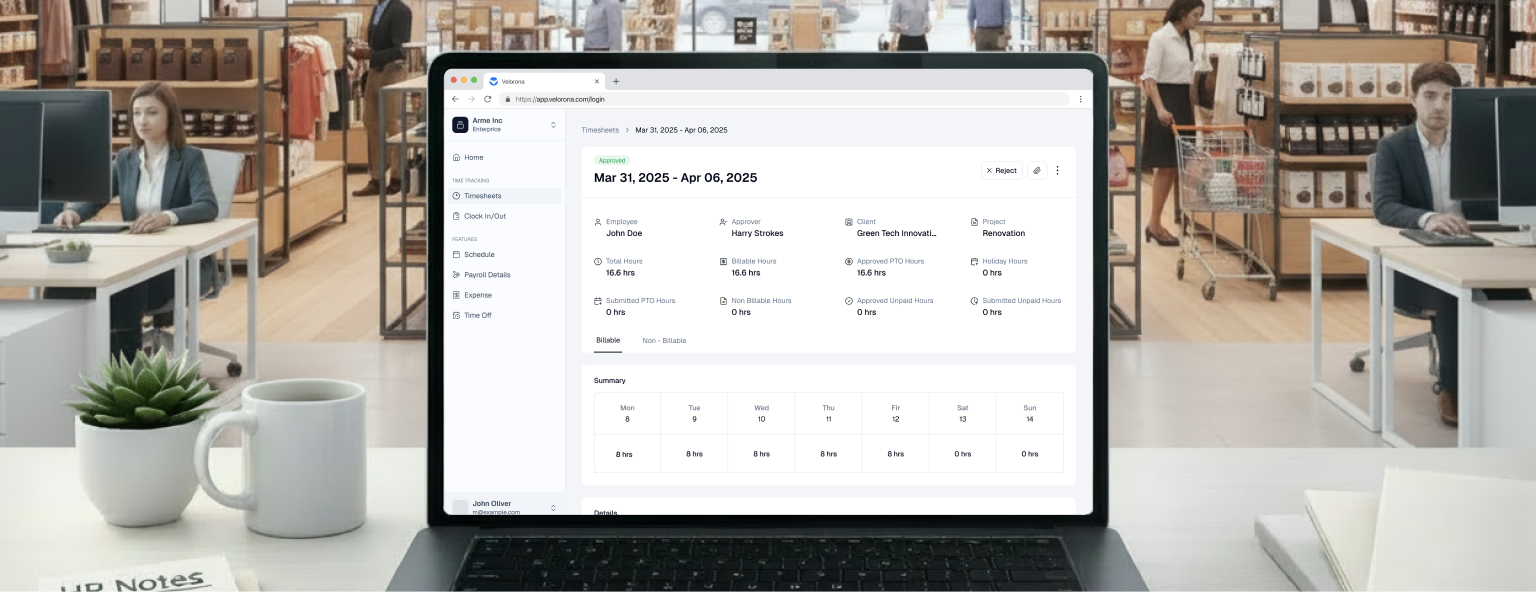Click the Approver icon

(723, 222)
